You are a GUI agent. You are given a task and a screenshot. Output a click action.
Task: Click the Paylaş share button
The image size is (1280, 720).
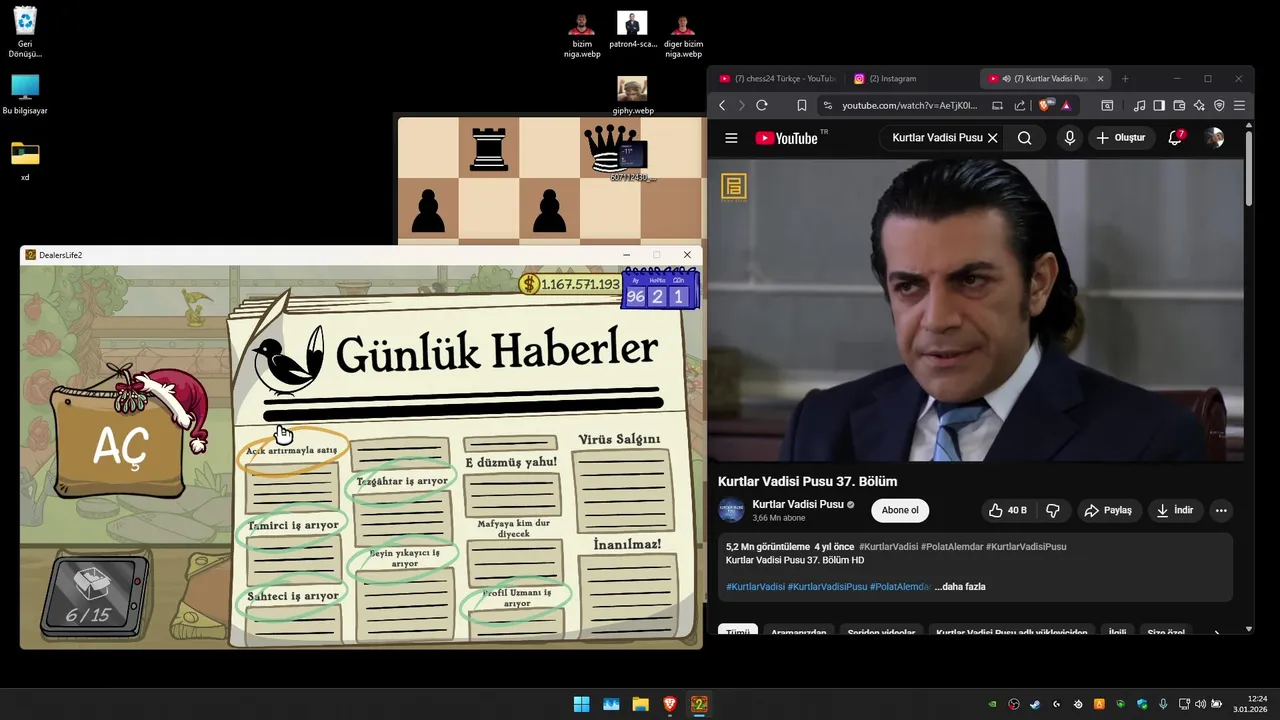[x=1108, y=510]
